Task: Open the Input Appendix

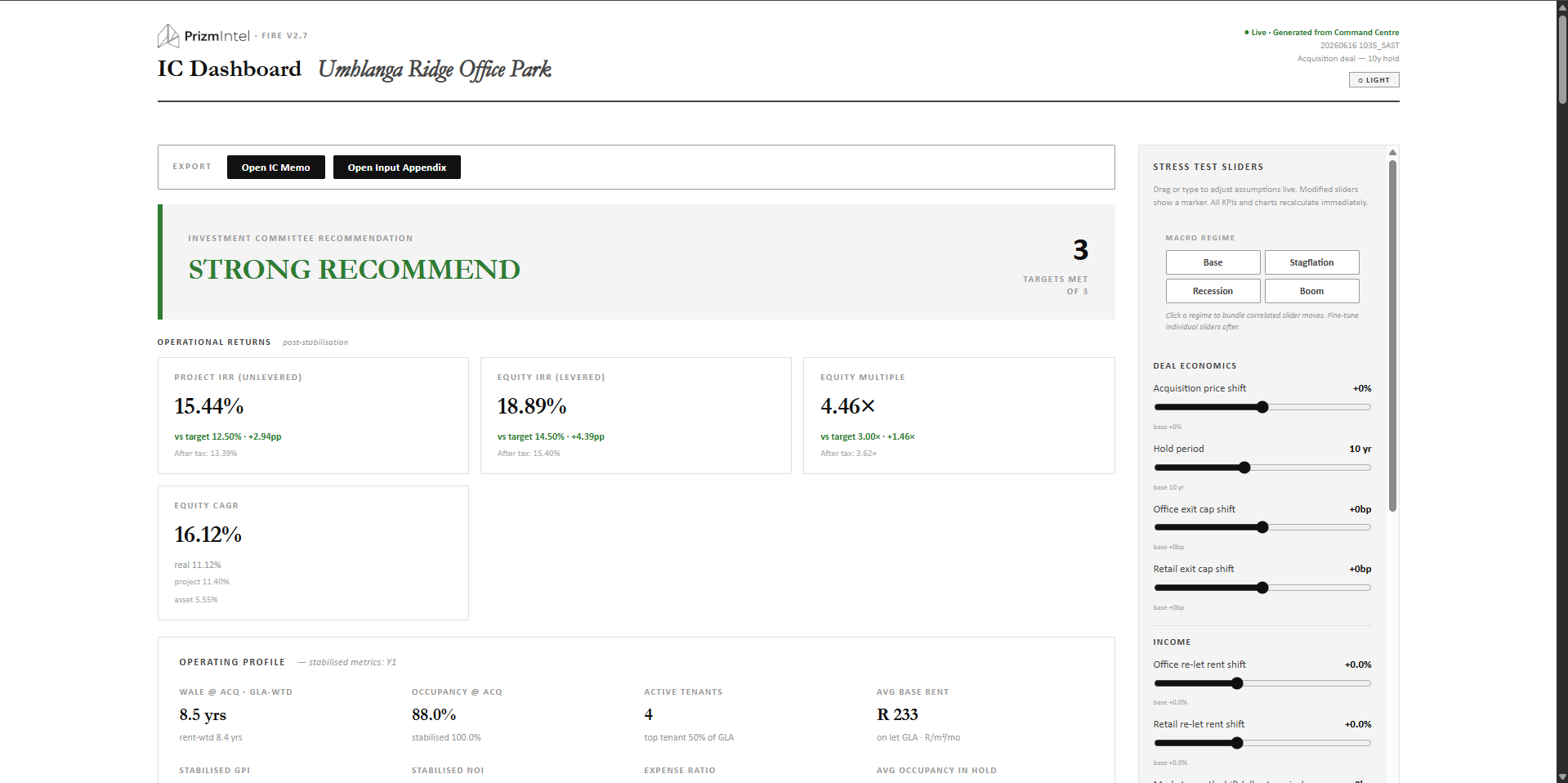Action: click(x=396, y=168)
